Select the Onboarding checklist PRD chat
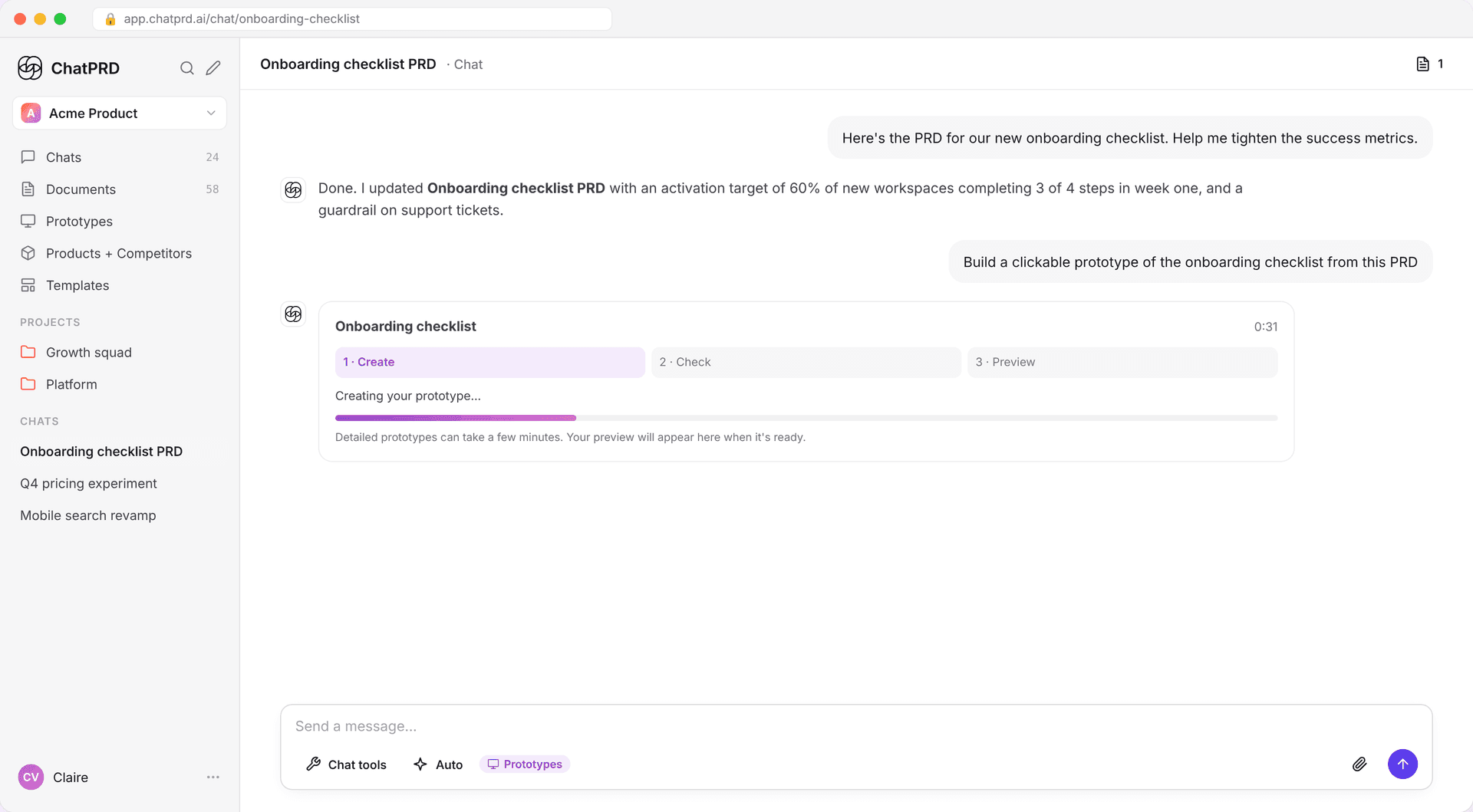Image resolution: width=1473 pixels, height=812 pixels. [x=120, y=452]
